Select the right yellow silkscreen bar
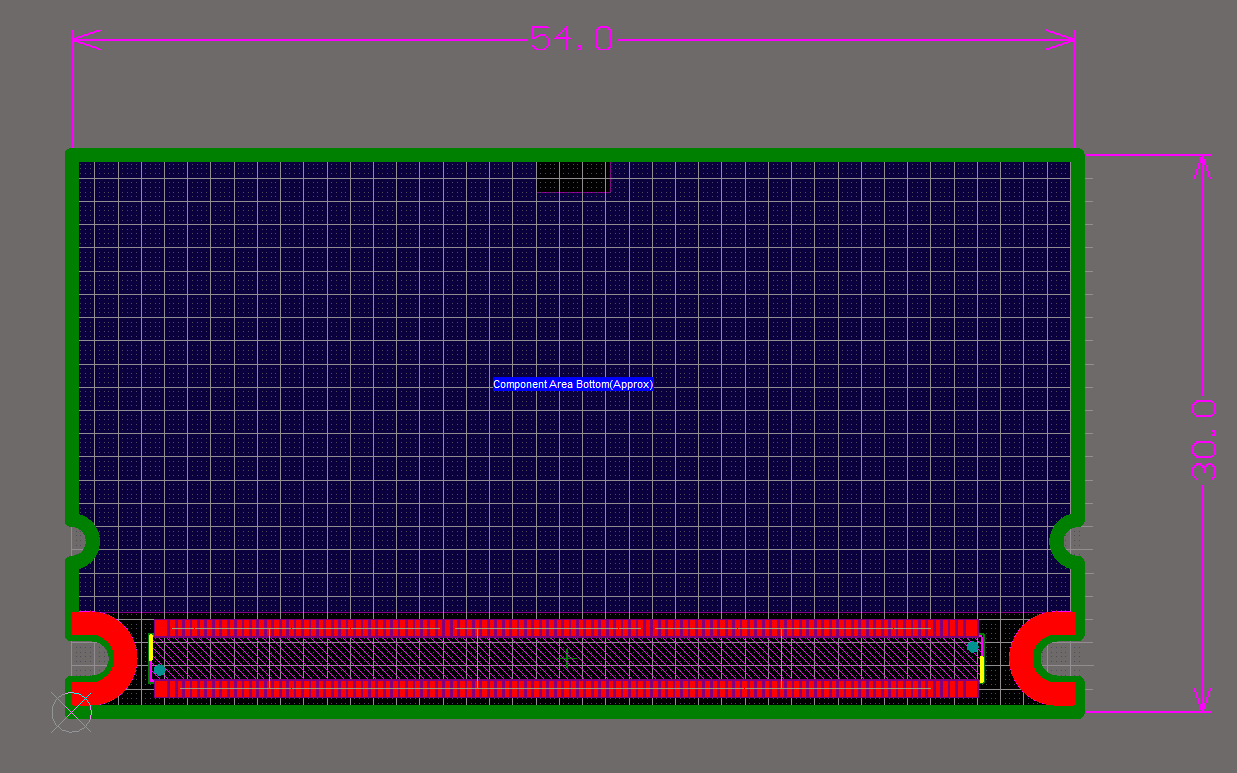 coord(982,669)
